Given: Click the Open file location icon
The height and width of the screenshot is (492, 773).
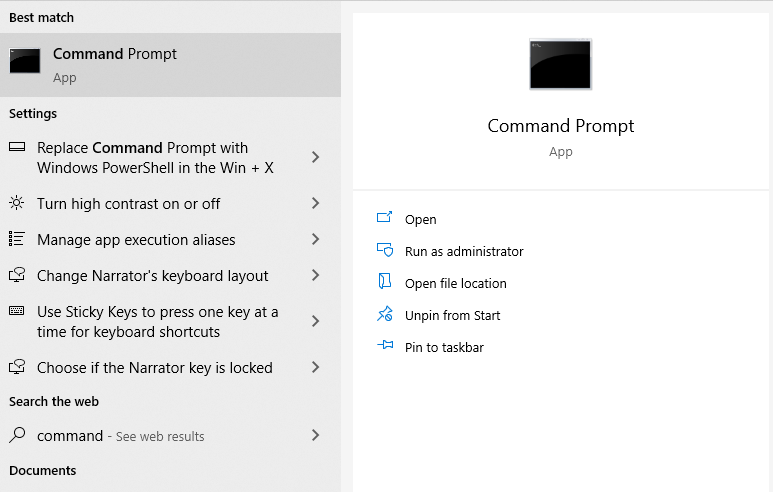Looking at the screenshot, I should pyautogui.click(x=384, y=283).
